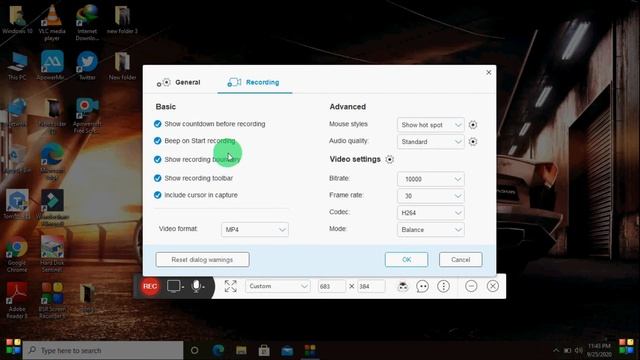
Task: Open the feedback chat bubble icon
Action: [x=422, y=286]
